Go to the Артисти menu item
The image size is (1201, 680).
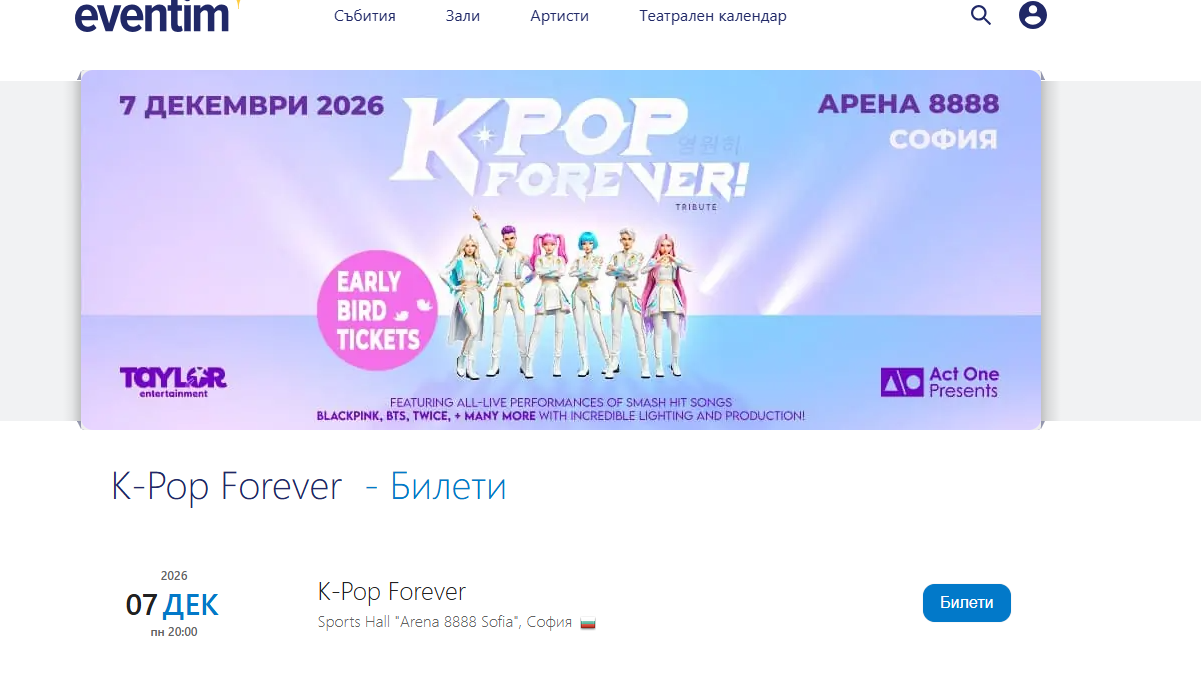coord(560,16)
